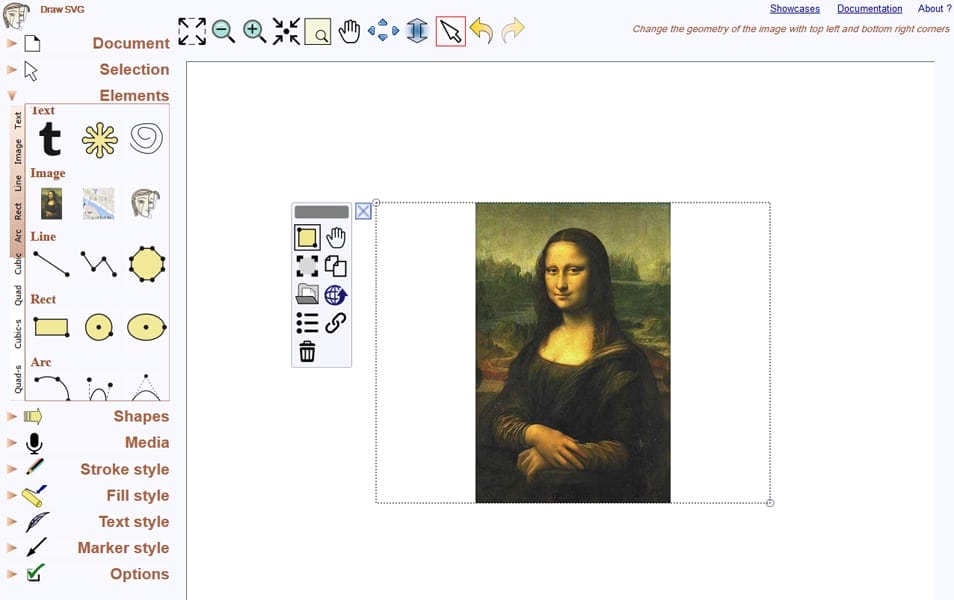This screenshot has height=600, width=954.
Task: Switch to vertical Quad-s tab
Action: [x=18, y=379]
